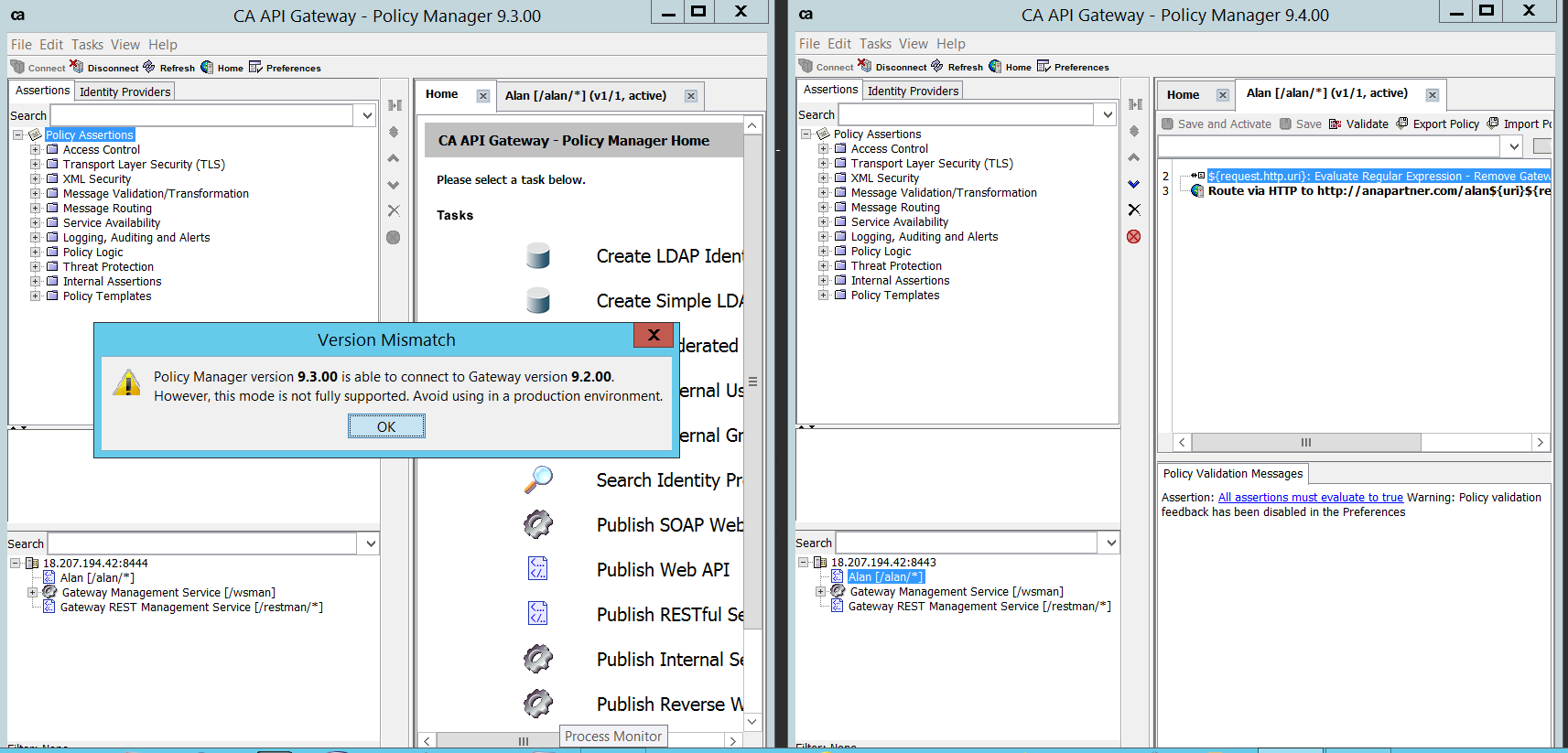This screenshot has height=753, width=1568.
Task: Open the assertions Search dropdown in the 9.4.00 window
Action: pyautogui.click(x=1108, y=114)
